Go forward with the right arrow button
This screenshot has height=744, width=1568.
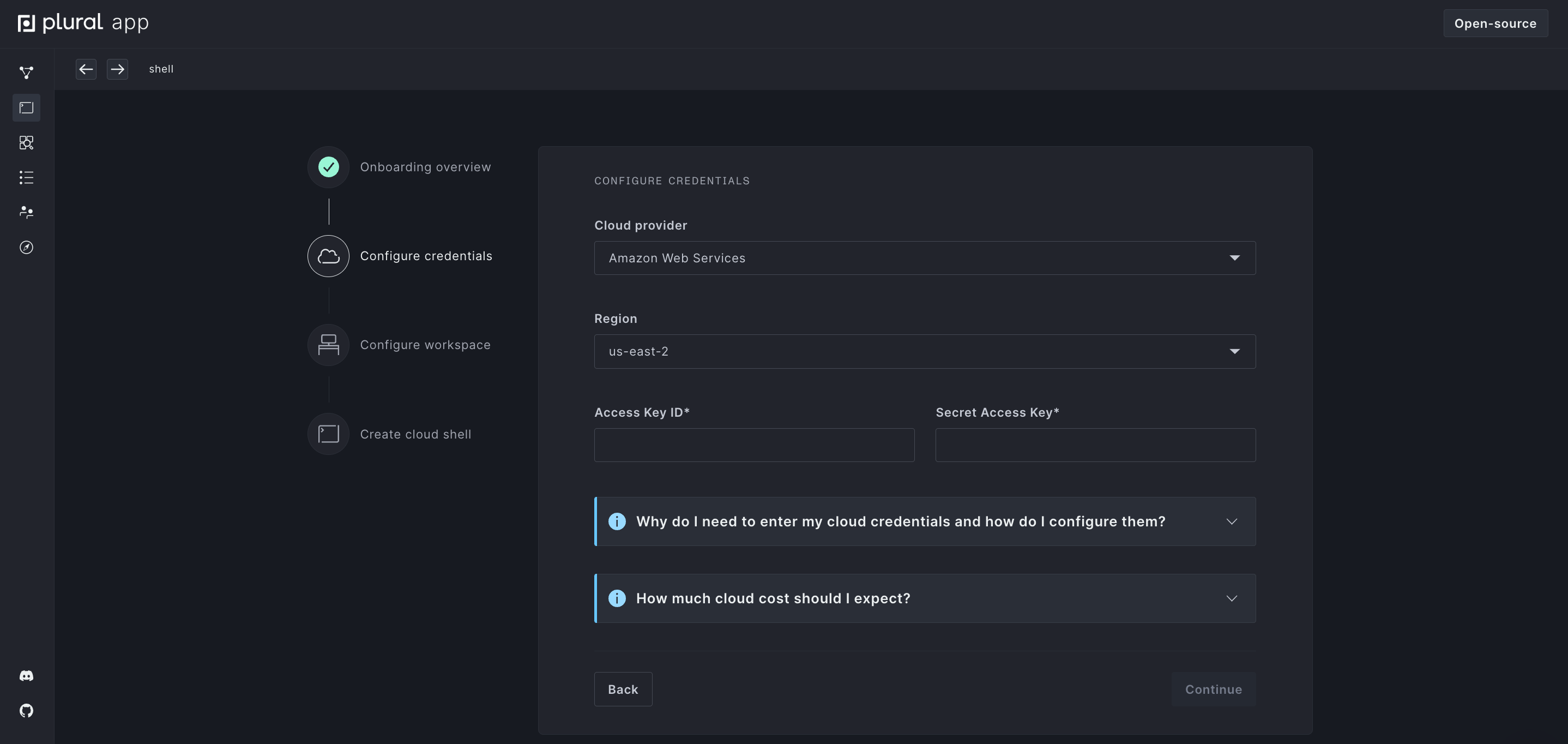(117, 69)
